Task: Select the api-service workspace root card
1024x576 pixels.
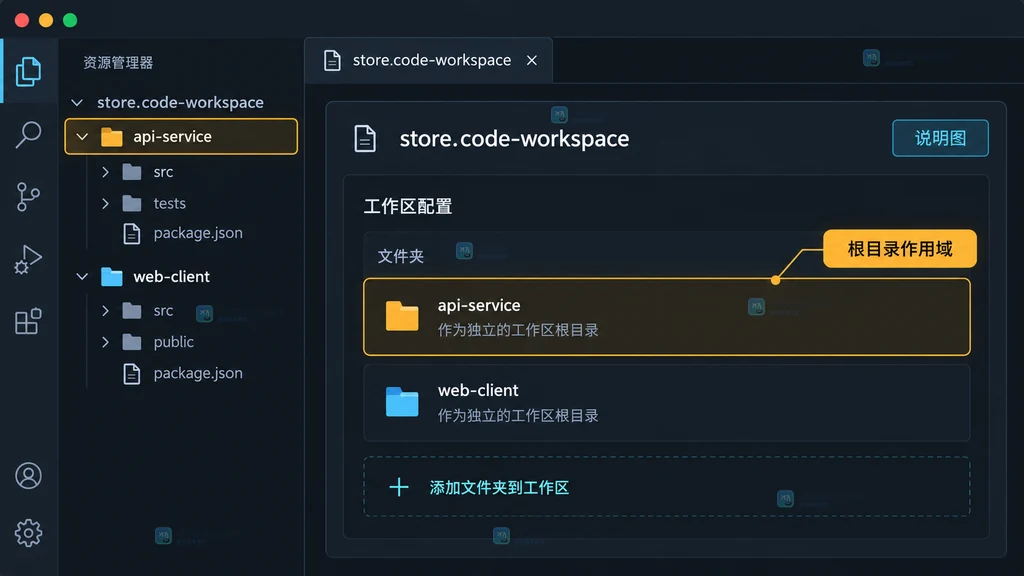Action: click(667, 317)
